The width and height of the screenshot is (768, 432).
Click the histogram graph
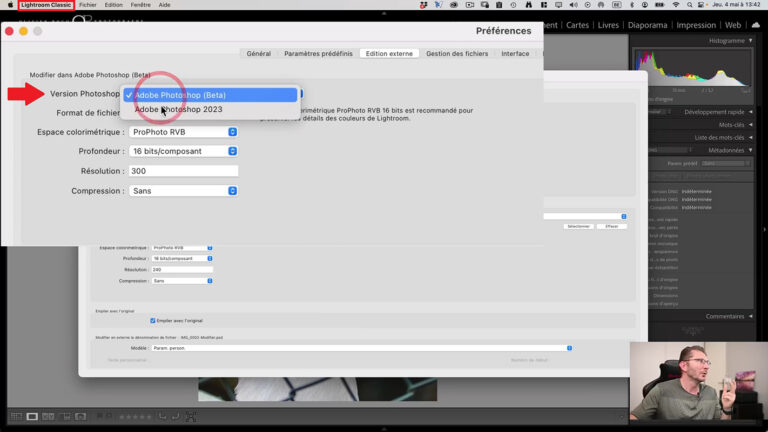693,68
